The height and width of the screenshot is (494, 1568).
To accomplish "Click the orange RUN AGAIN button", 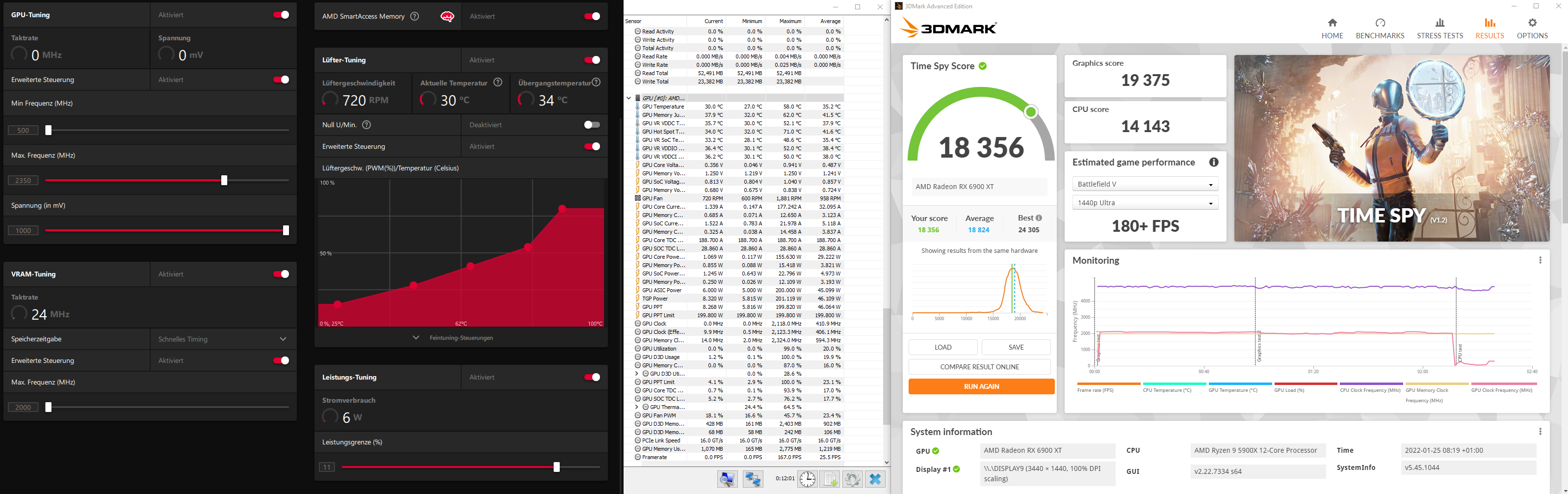I will (x=981, y=386).
